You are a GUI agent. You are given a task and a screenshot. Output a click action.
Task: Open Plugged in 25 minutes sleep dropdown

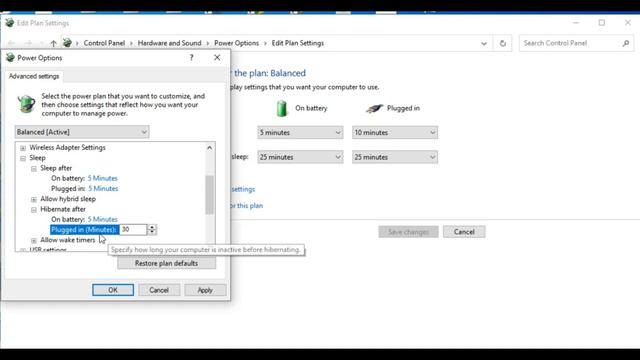point(395,157)
